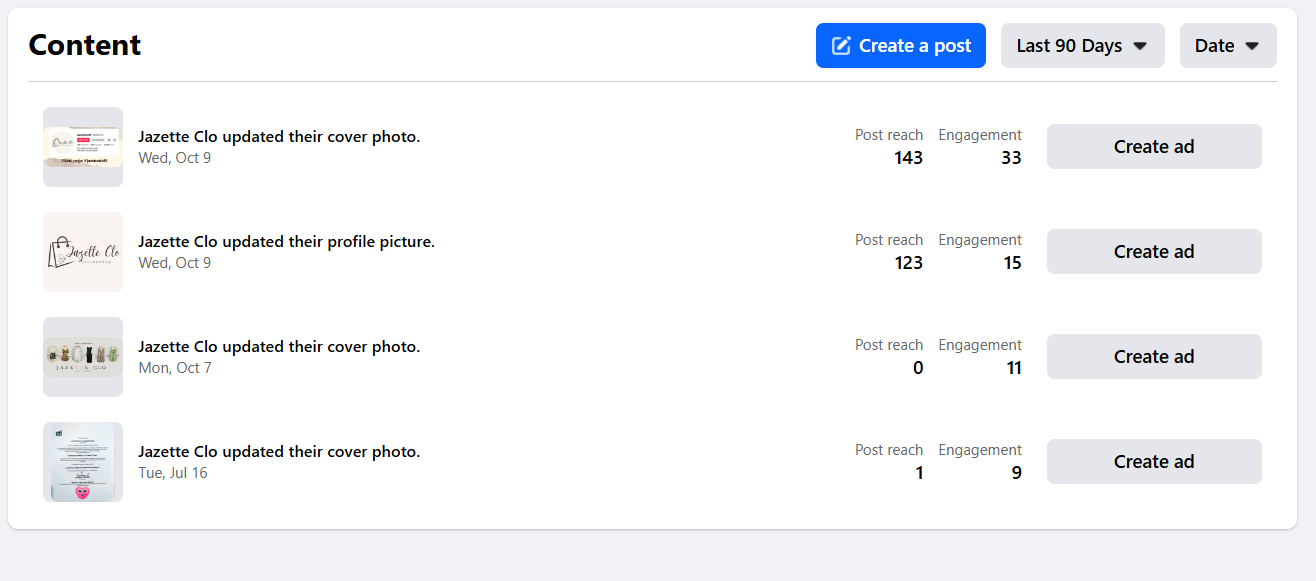Click Create ad for the Oct 9 cover photo
Viewport: 1316px width, 581px height.
pyautogui.click(x=1153, y=146)
